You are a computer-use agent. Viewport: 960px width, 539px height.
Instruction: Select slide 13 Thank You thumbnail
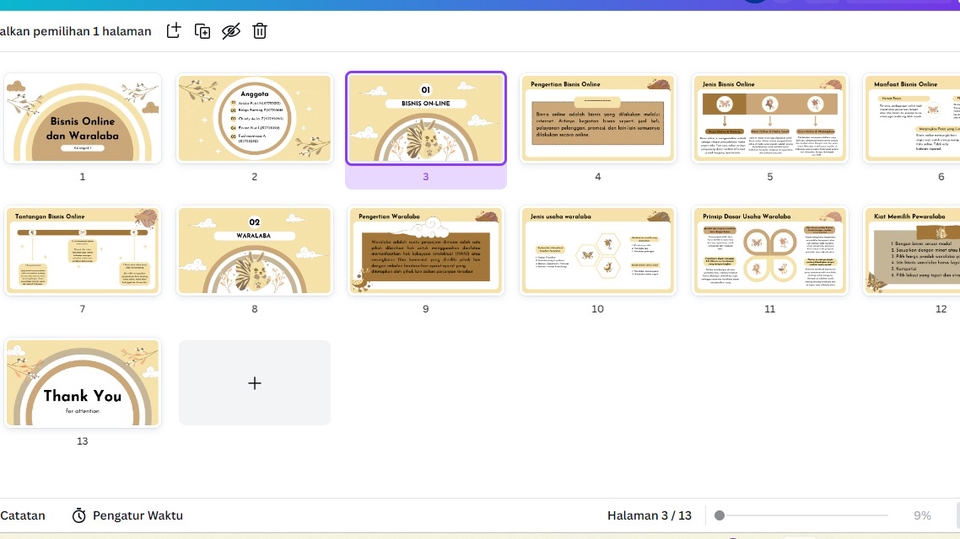pyautogui.click(x=83, y=383)
